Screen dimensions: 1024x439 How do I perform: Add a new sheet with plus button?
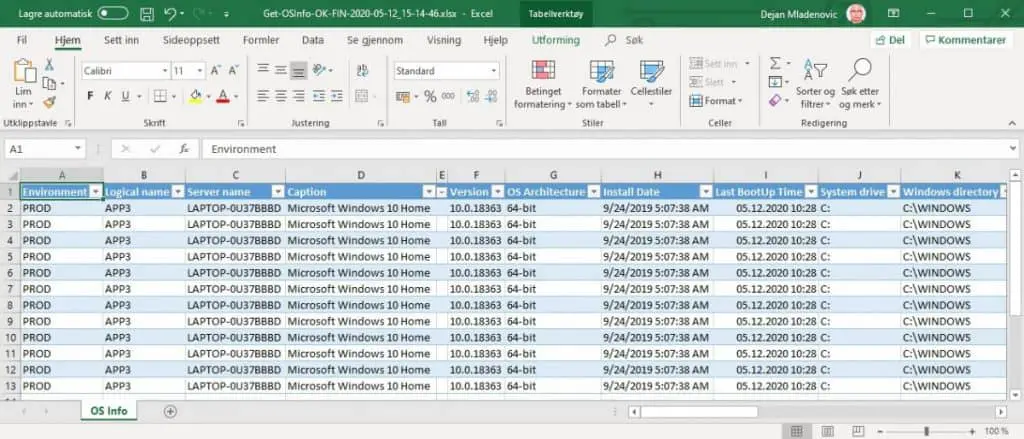coord(170,412)
